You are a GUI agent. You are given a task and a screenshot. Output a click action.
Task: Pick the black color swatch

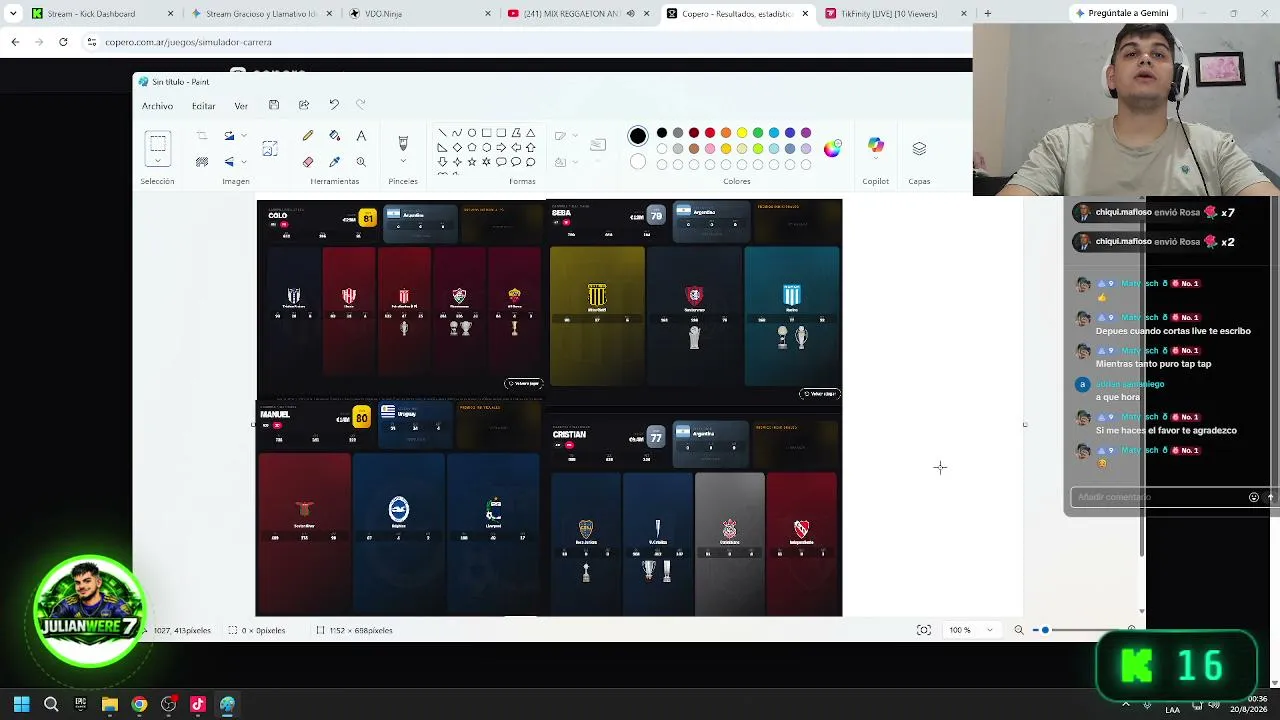tap(662, 133)
